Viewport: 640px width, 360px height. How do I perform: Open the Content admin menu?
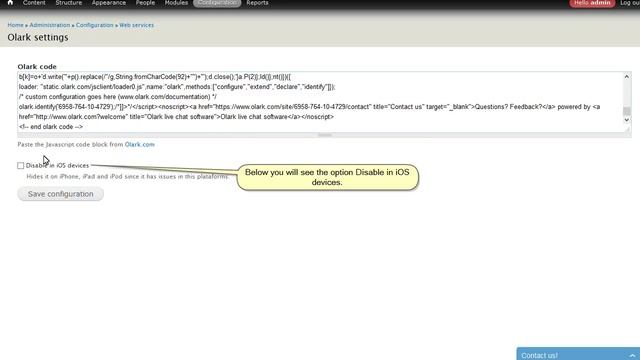tap(34, 3)
